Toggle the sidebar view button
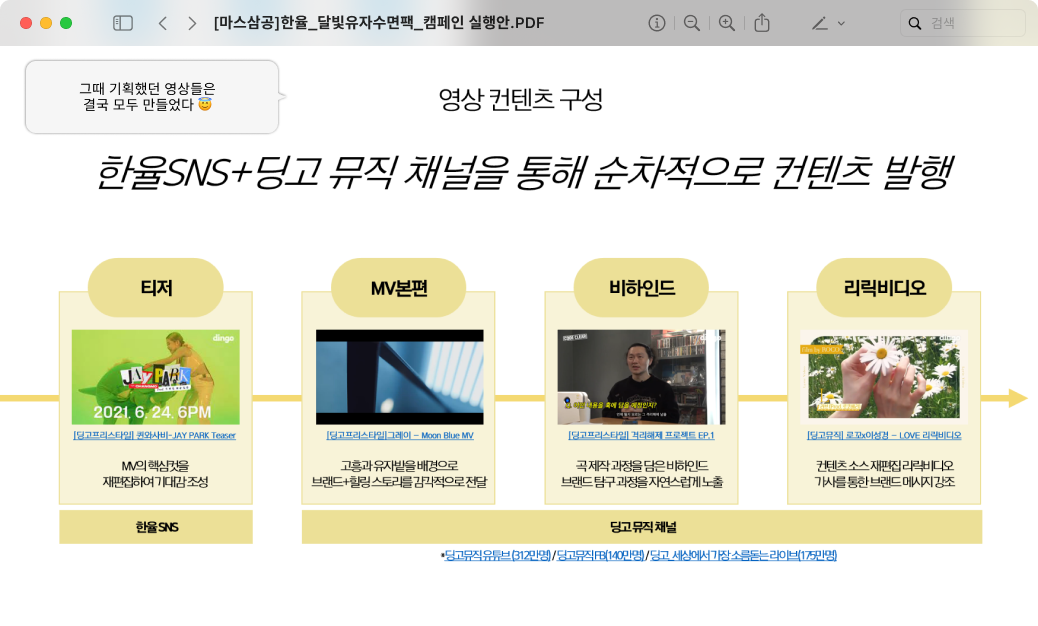This screenshot has height=626, width=1038. pyautogui.click(x=122, y=23)
